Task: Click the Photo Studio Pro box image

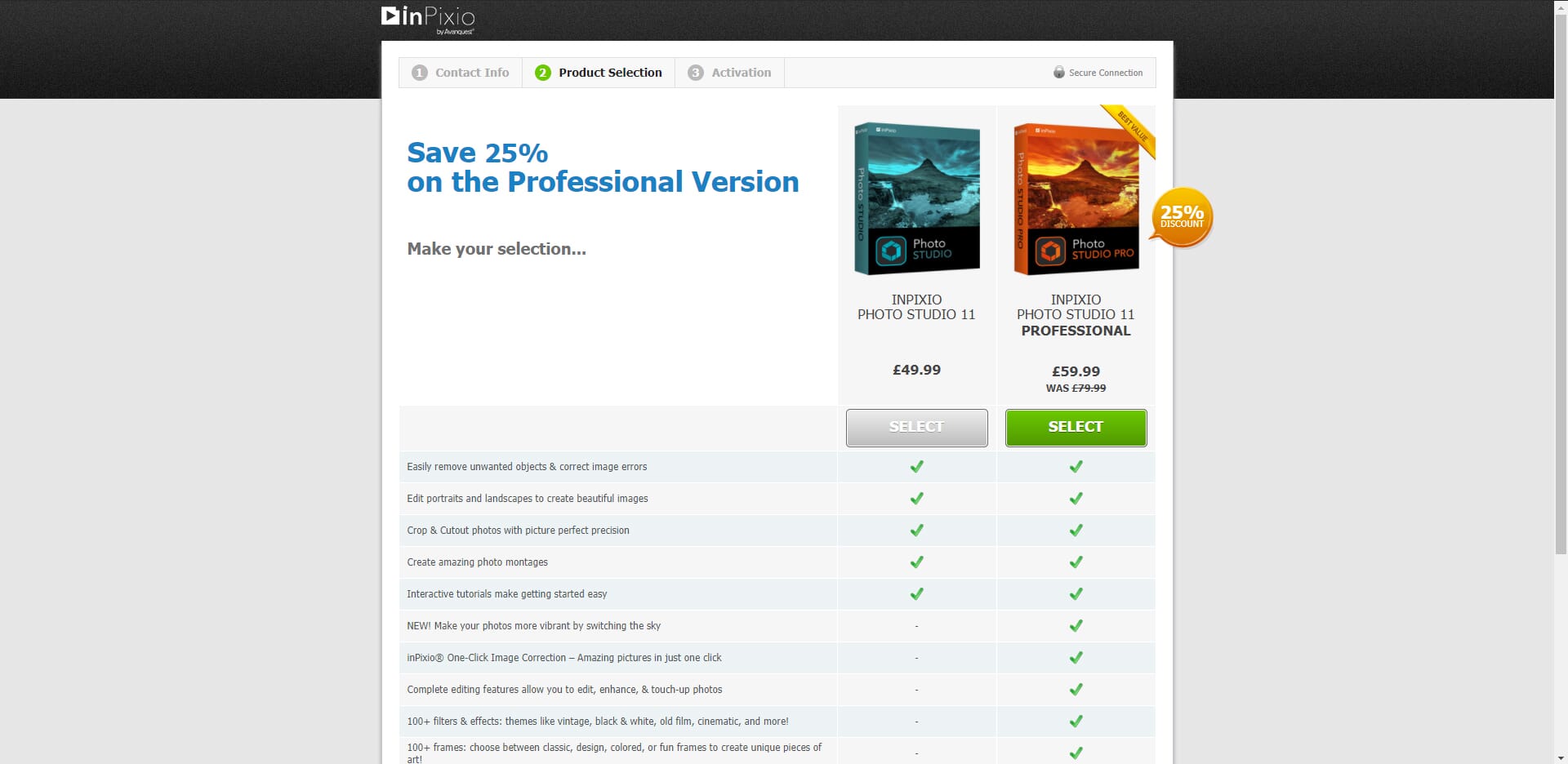Action: pyautogui.click(x=1076, y=198)
